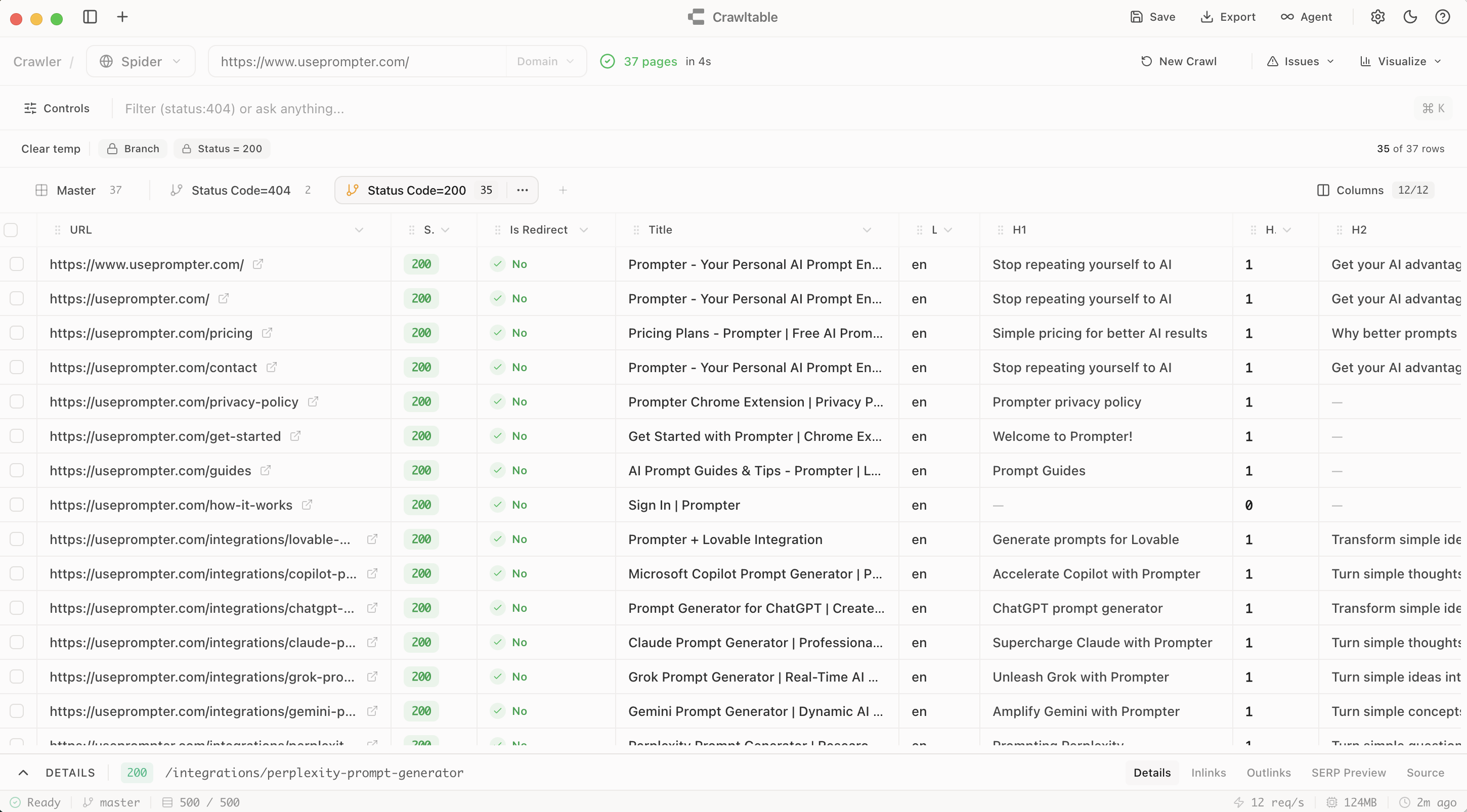Select checkbox for usepompter.com/contact row
The width and height of the screenshot is (1467, 812).
(17, 367)
